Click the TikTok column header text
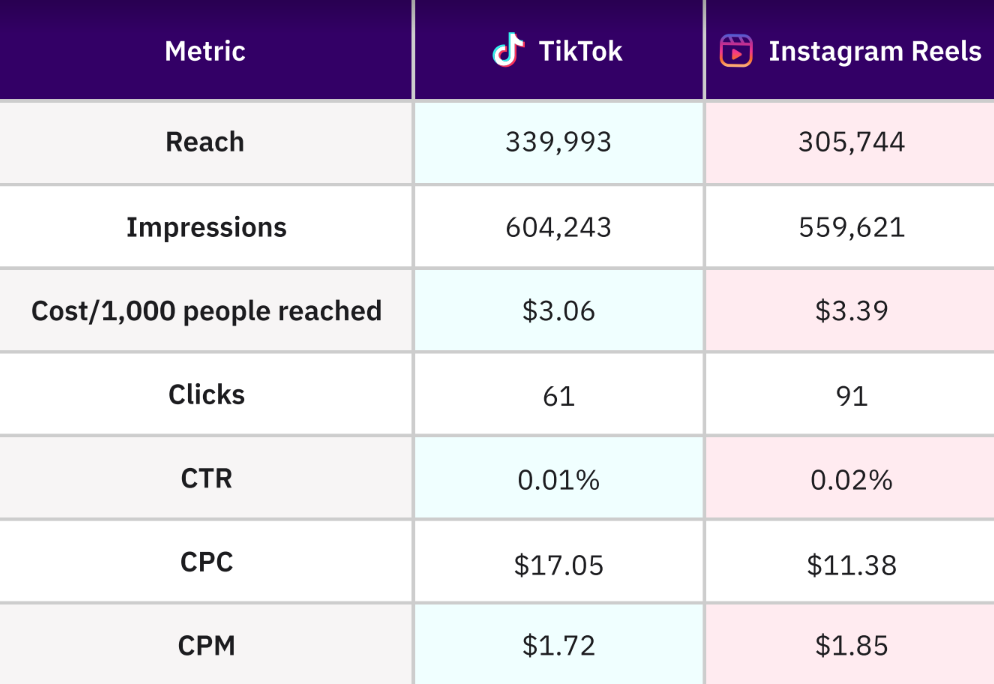Viewport: 994px width, 684px height. click(x=580, y=51)
